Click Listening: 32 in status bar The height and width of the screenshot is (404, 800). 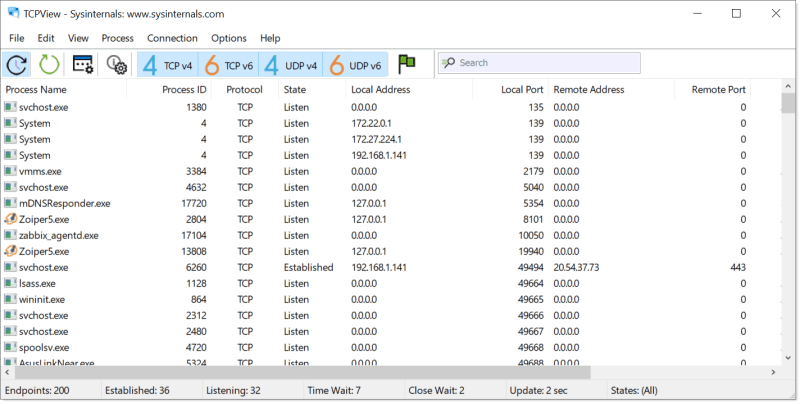pos(233,391)
